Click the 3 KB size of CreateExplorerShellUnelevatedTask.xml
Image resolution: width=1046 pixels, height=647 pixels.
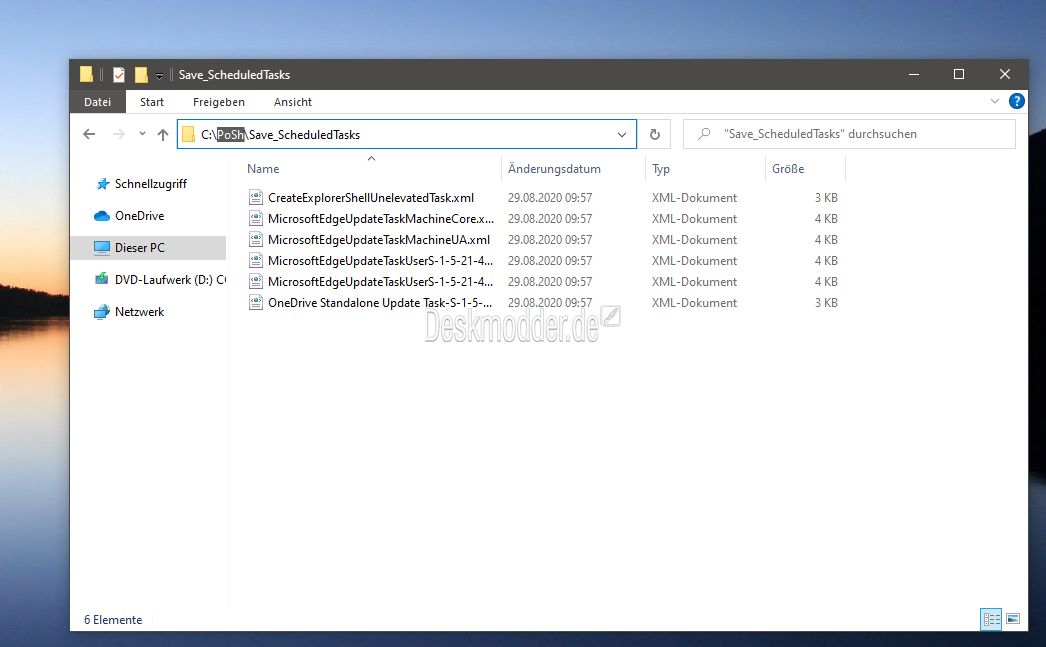pyautogui.click(x=826, y=197)
